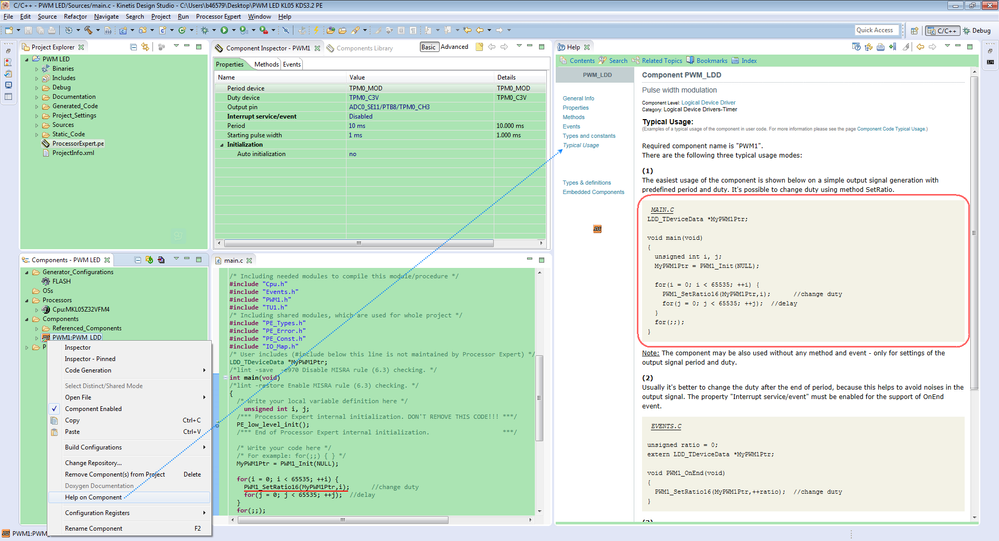Select Inspector - Pinned context menu entry

129,359
